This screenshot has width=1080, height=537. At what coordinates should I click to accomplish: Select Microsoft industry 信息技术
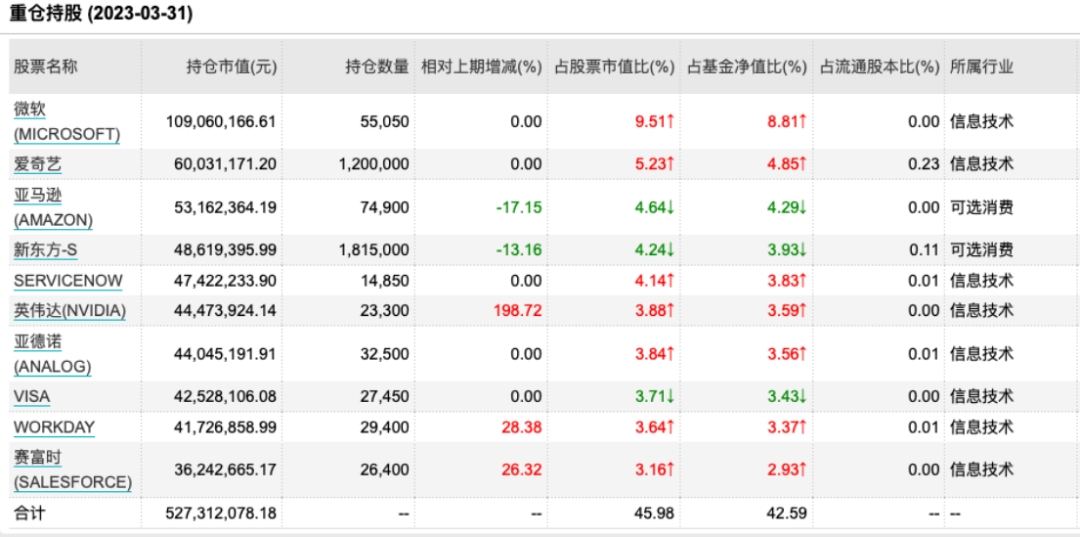click(x=982, y=122)
